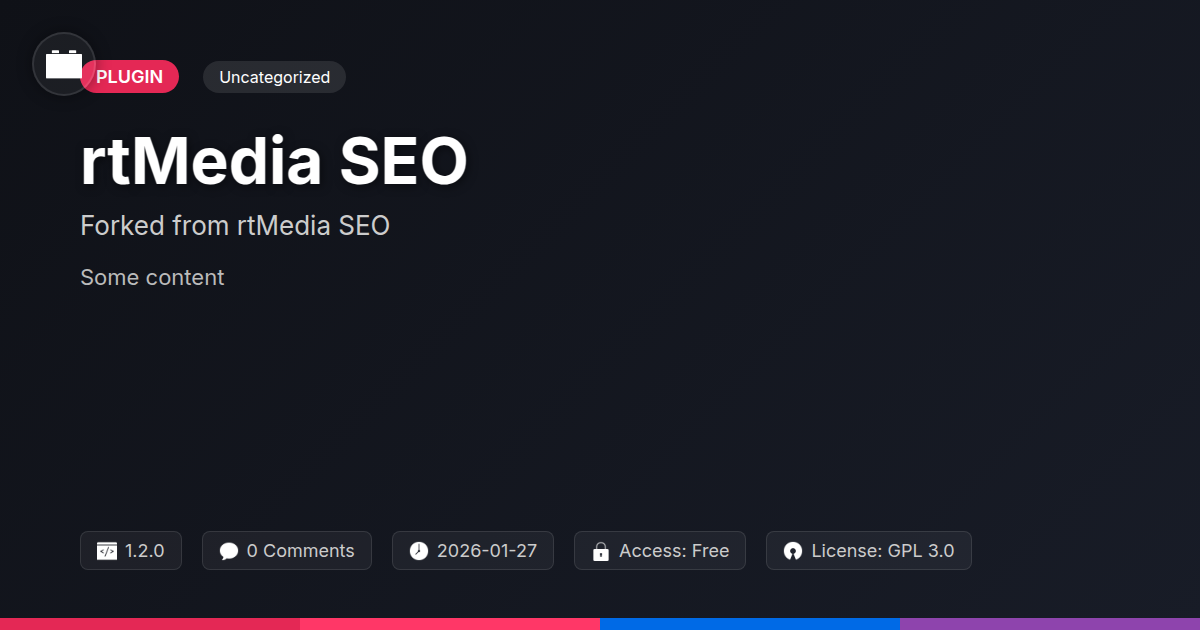Click the blue segment of bottom color bar

coord(750,624)
